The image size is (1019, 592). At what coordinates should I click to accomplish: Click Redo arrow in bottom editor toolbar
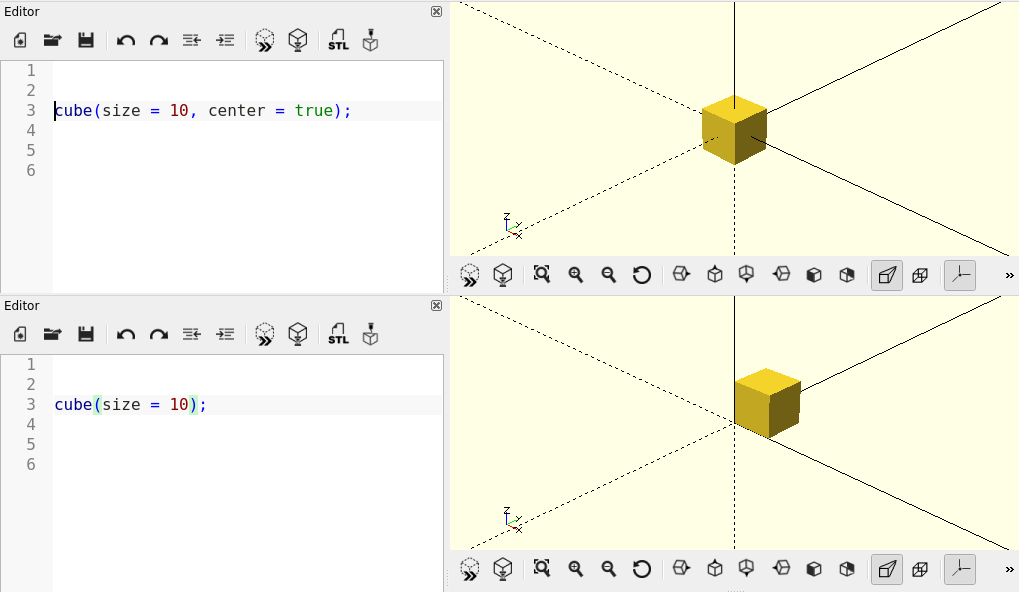tap(158, 334)
